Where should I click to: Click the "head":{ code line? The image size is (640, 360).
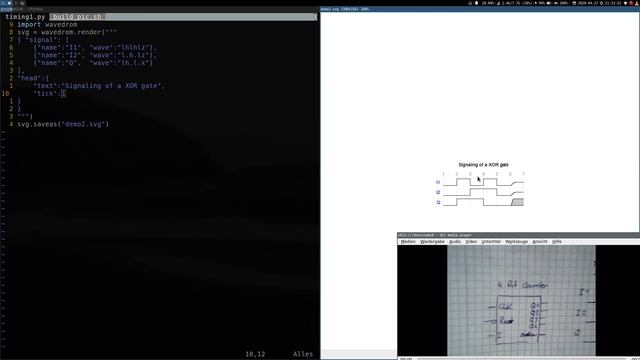(33, 78)
